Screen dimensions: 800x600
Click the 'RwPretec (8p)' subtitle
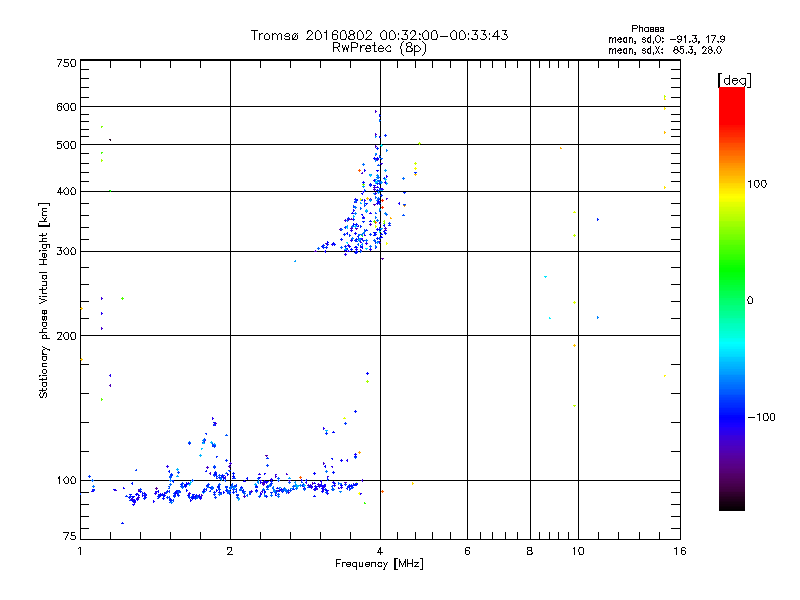pos(379,48)
